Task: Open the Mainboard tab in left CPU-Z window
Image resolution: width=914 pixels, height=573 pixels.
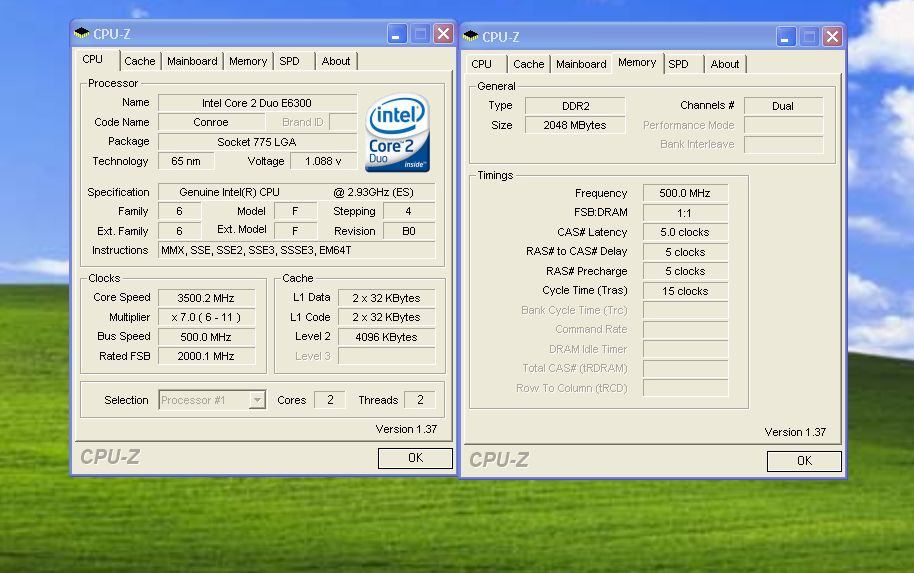Action: [192, 61]
